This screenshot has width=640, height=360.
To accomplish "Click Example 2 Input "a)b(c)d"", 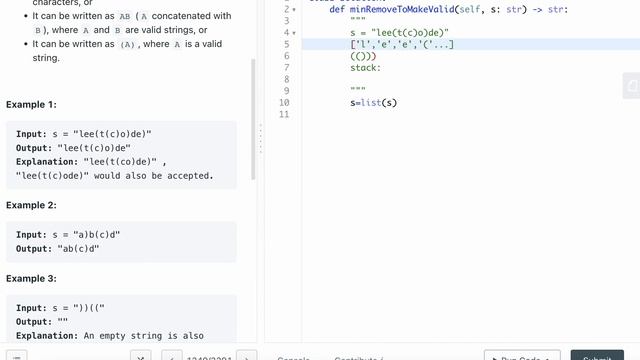I will coord(97,235).
